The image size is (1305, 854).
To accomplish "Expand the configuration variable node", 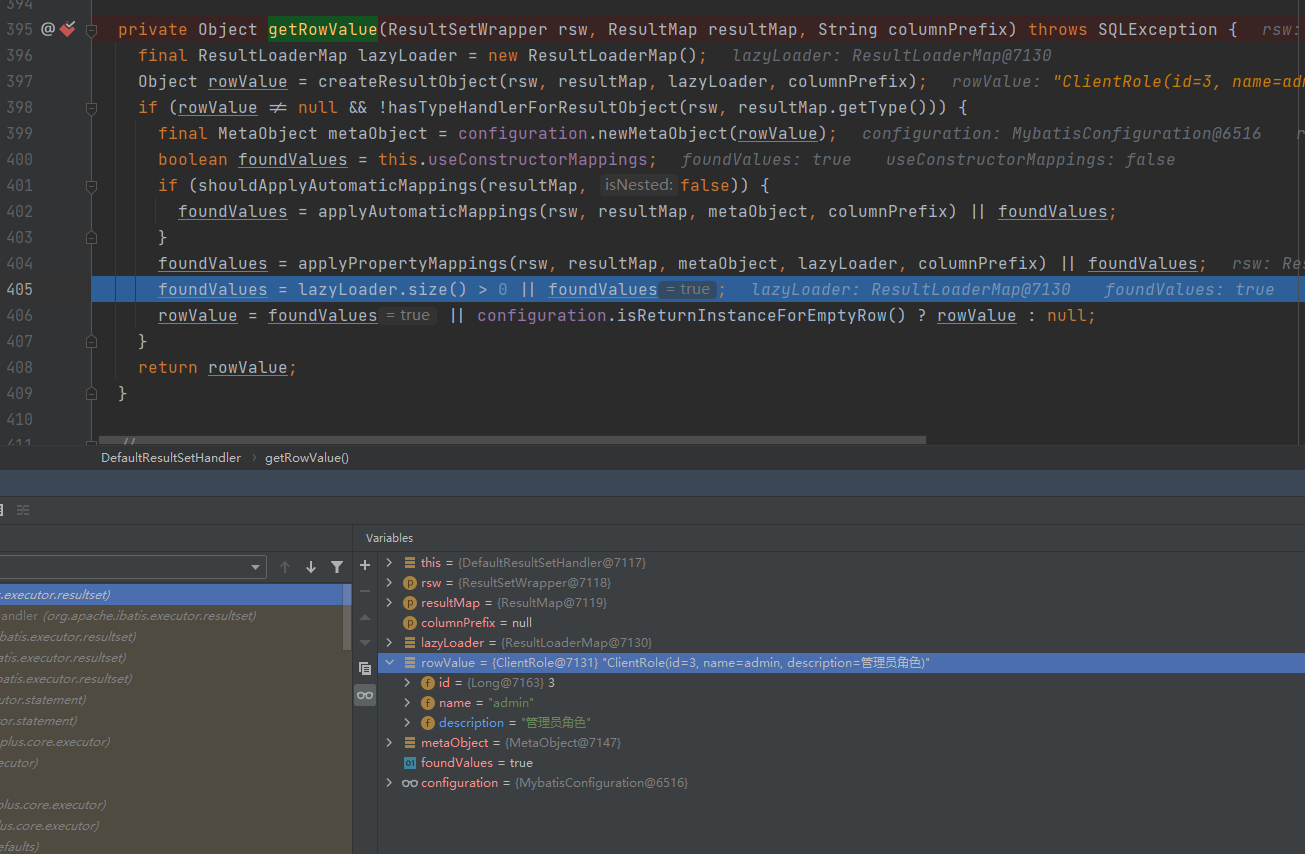I will (x=389, y=783).
